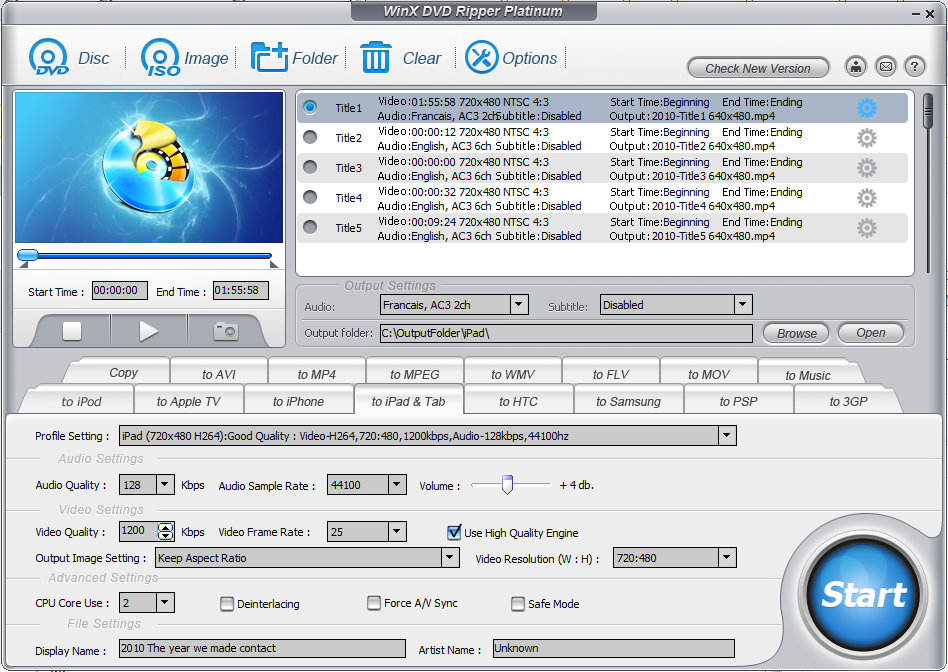Expand the Output Image Setting dropdown
The height and width of the screenshot is (672, 948).
click(x=450, y=558)
